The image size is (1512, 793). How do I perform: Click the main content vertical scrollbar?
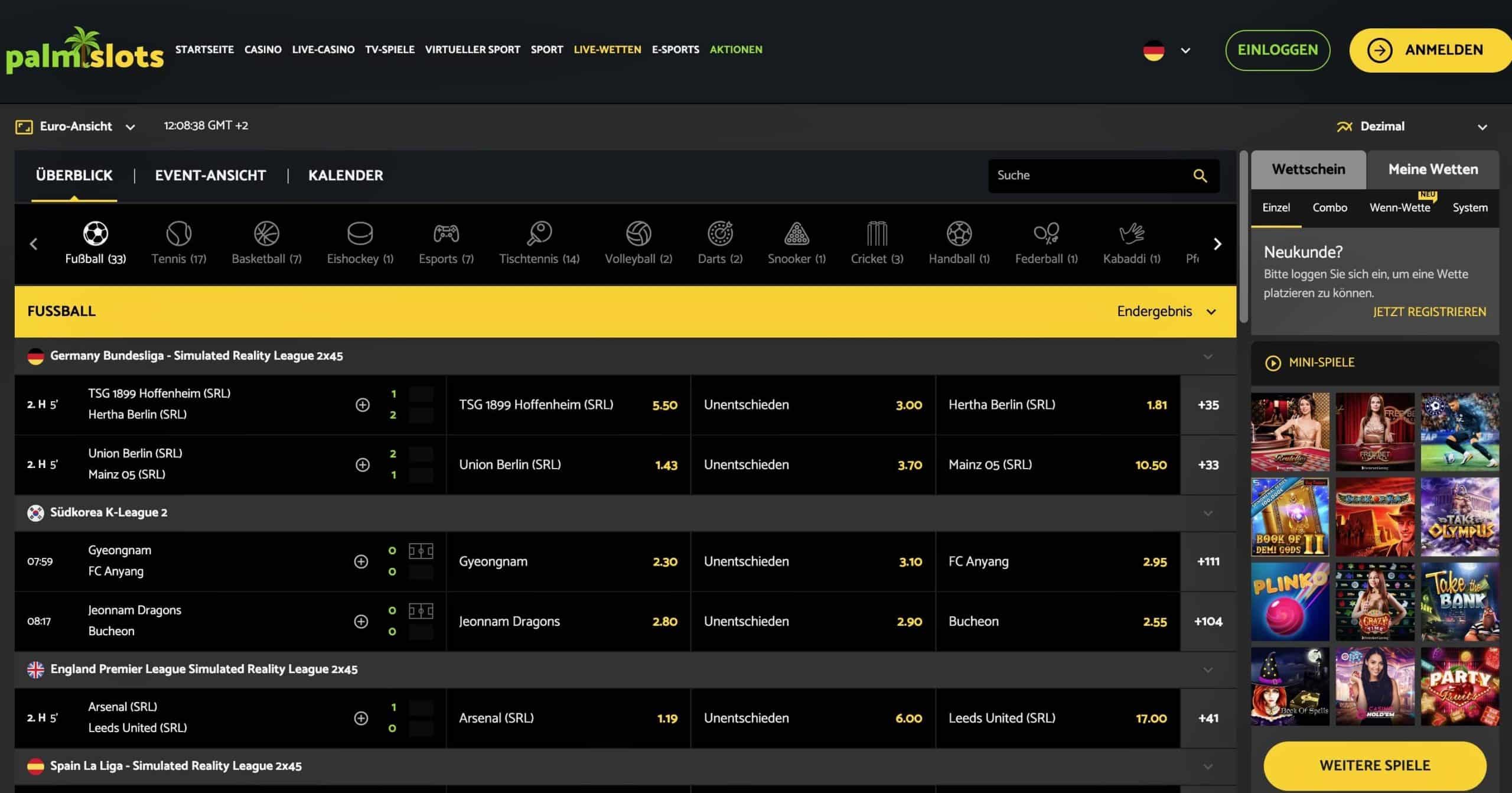[1243, 236]
